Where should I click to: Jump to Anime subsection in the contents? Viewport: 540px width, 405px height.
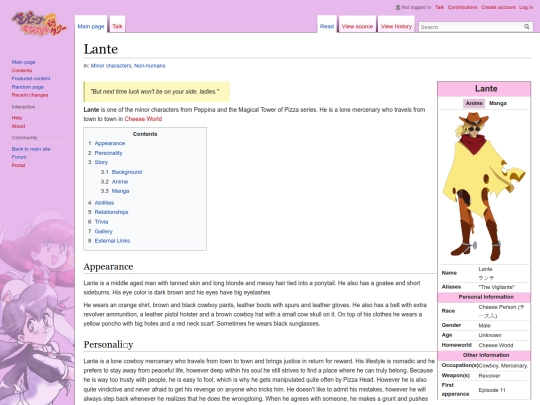120,181
